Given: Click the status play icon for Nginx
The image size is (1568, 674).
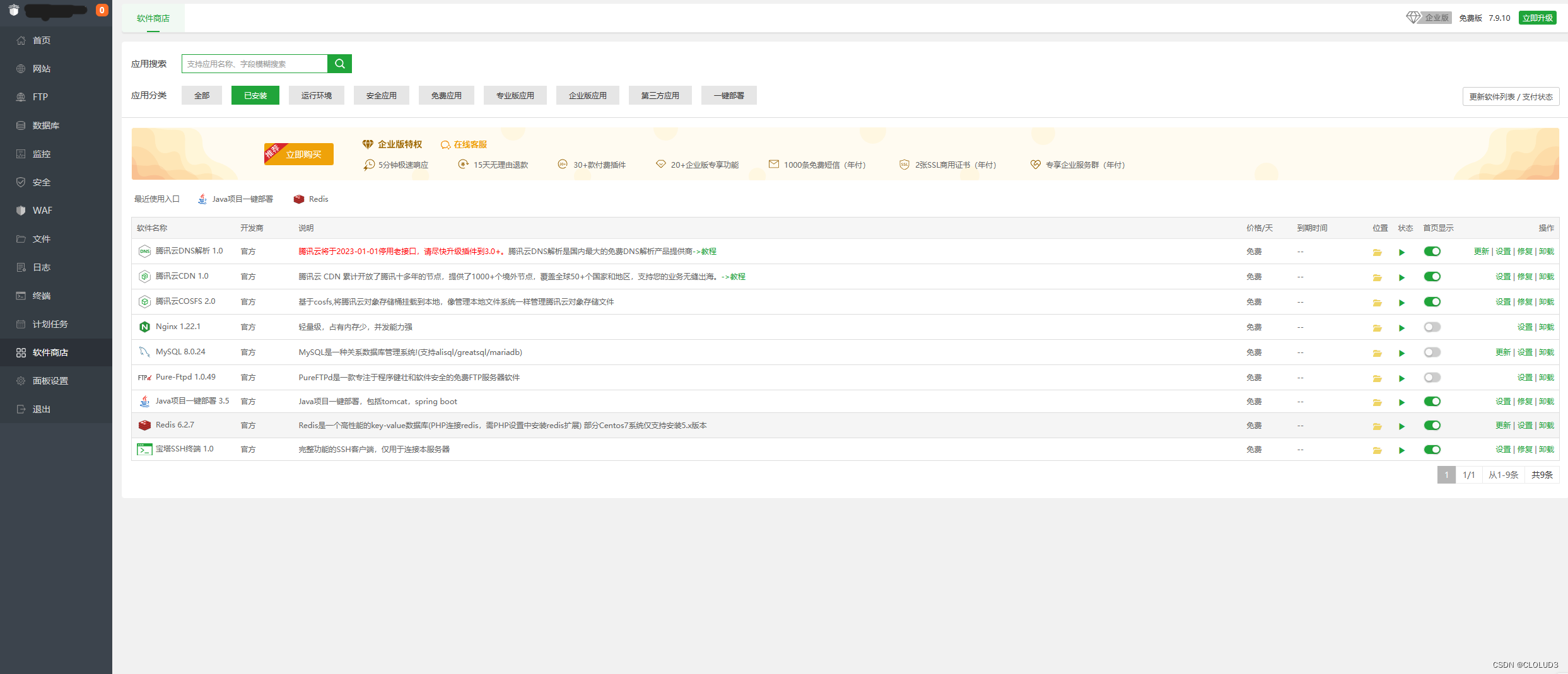Looking at the screenshot, I should (x=1401, y=328).
